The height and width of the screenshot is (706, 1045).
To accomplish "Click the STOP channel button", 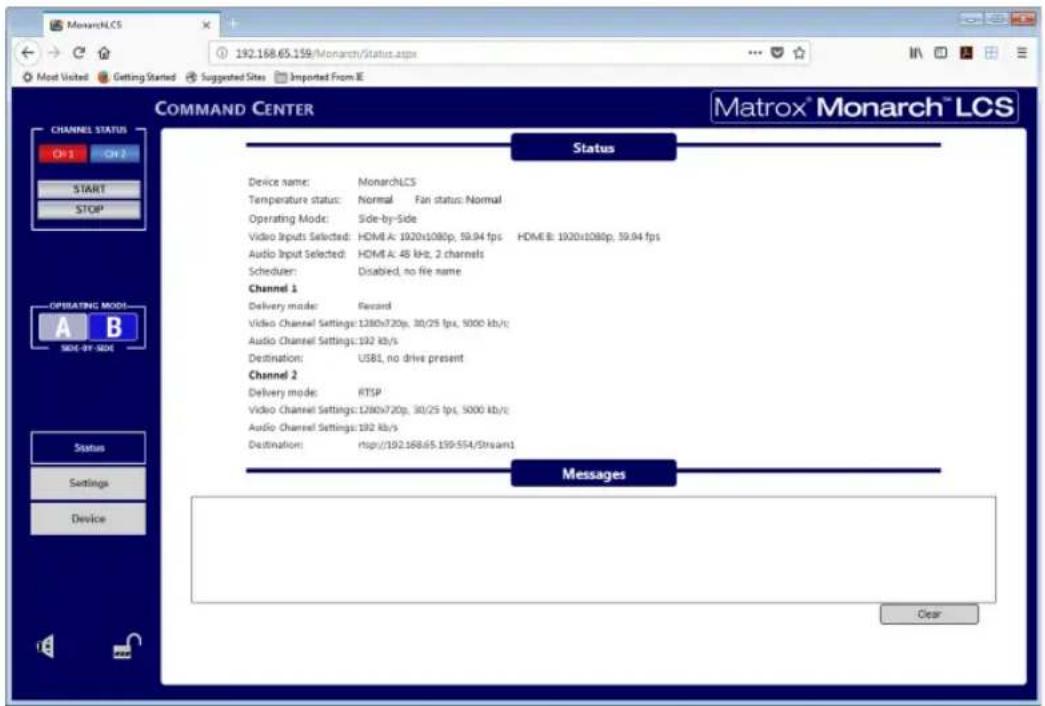I will [x=89, y=209].
